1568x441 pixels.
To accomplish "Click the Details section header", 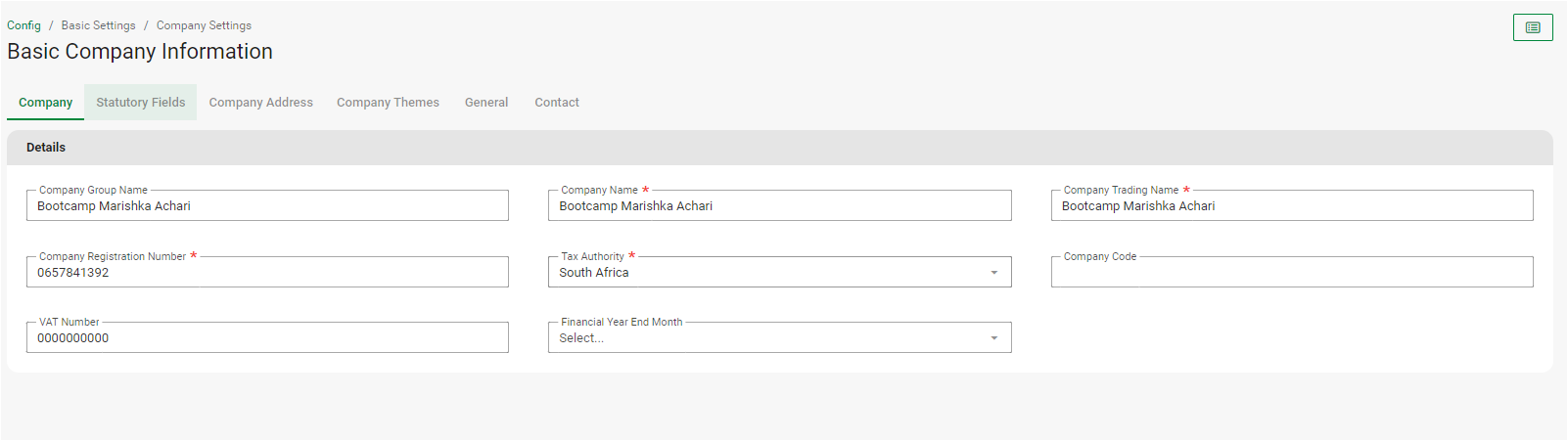I will click(x=46, y=148).
